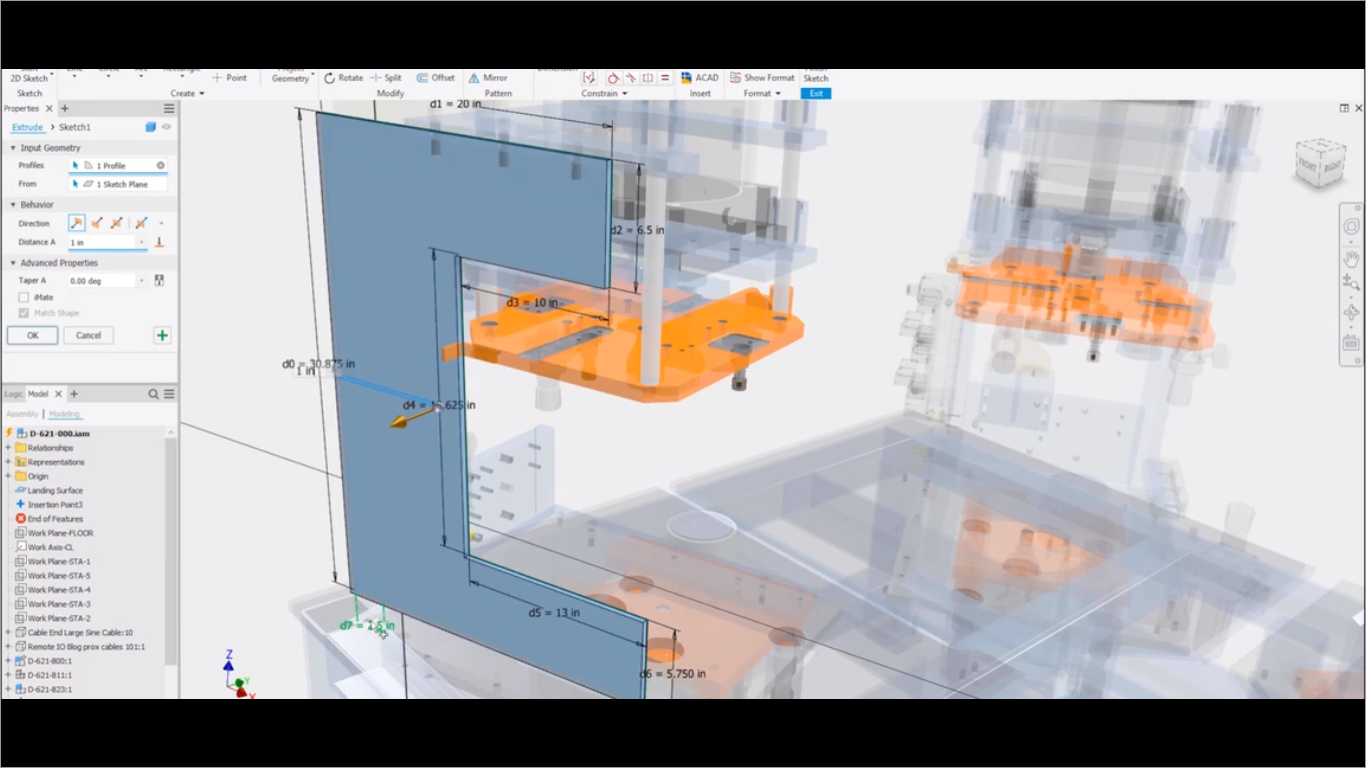Activate the Pan tool in navigation bar

(1351, 259)
